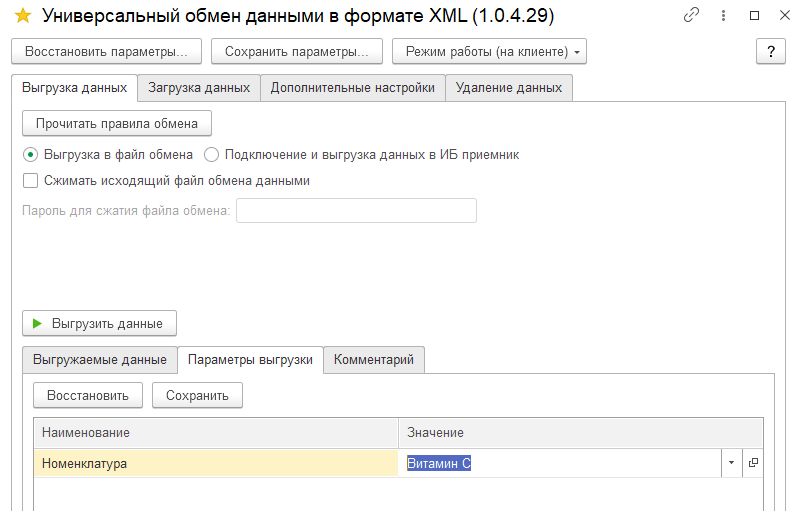801x511 pixels.
Task: Close the Универсальный обмен данными window
Action: (x=783, y=16)
